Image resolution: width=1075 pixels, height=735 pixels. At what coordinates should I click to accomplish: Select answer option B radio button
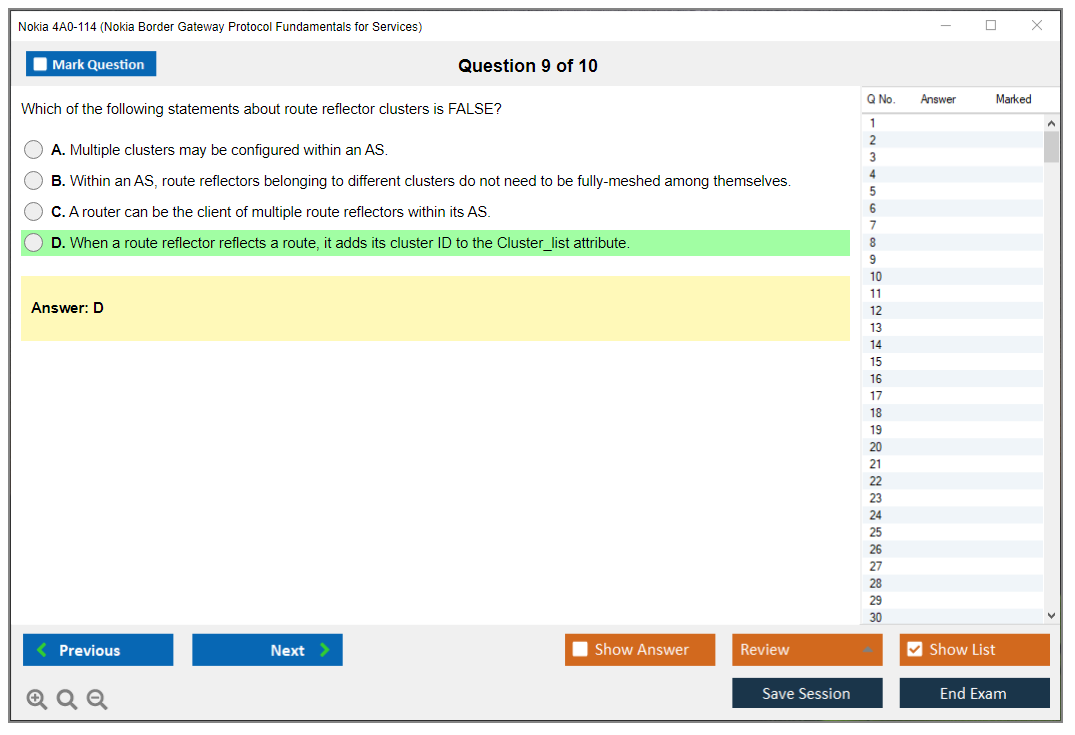coord(34,181)
